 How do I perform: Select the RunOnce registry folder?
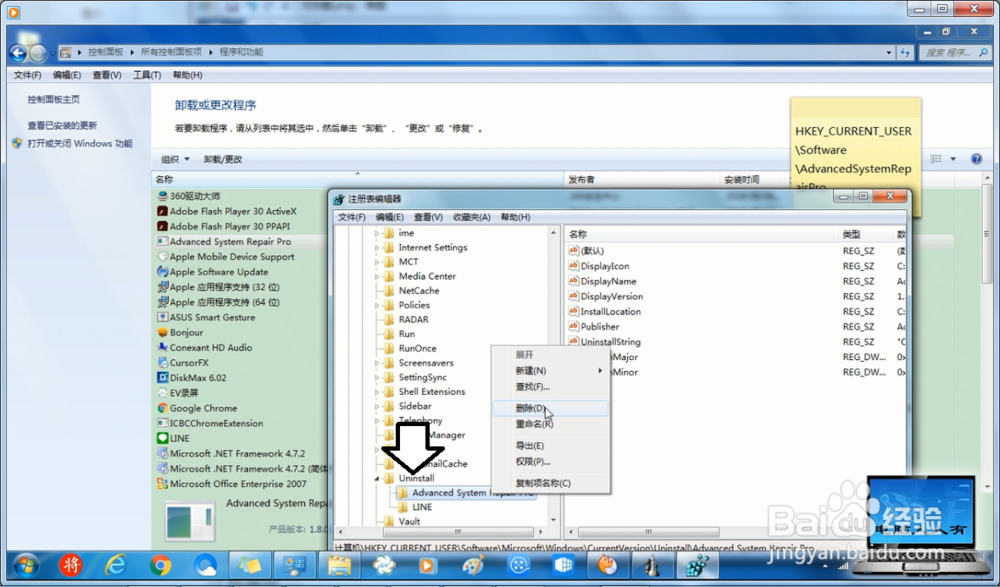click(417, 348)
